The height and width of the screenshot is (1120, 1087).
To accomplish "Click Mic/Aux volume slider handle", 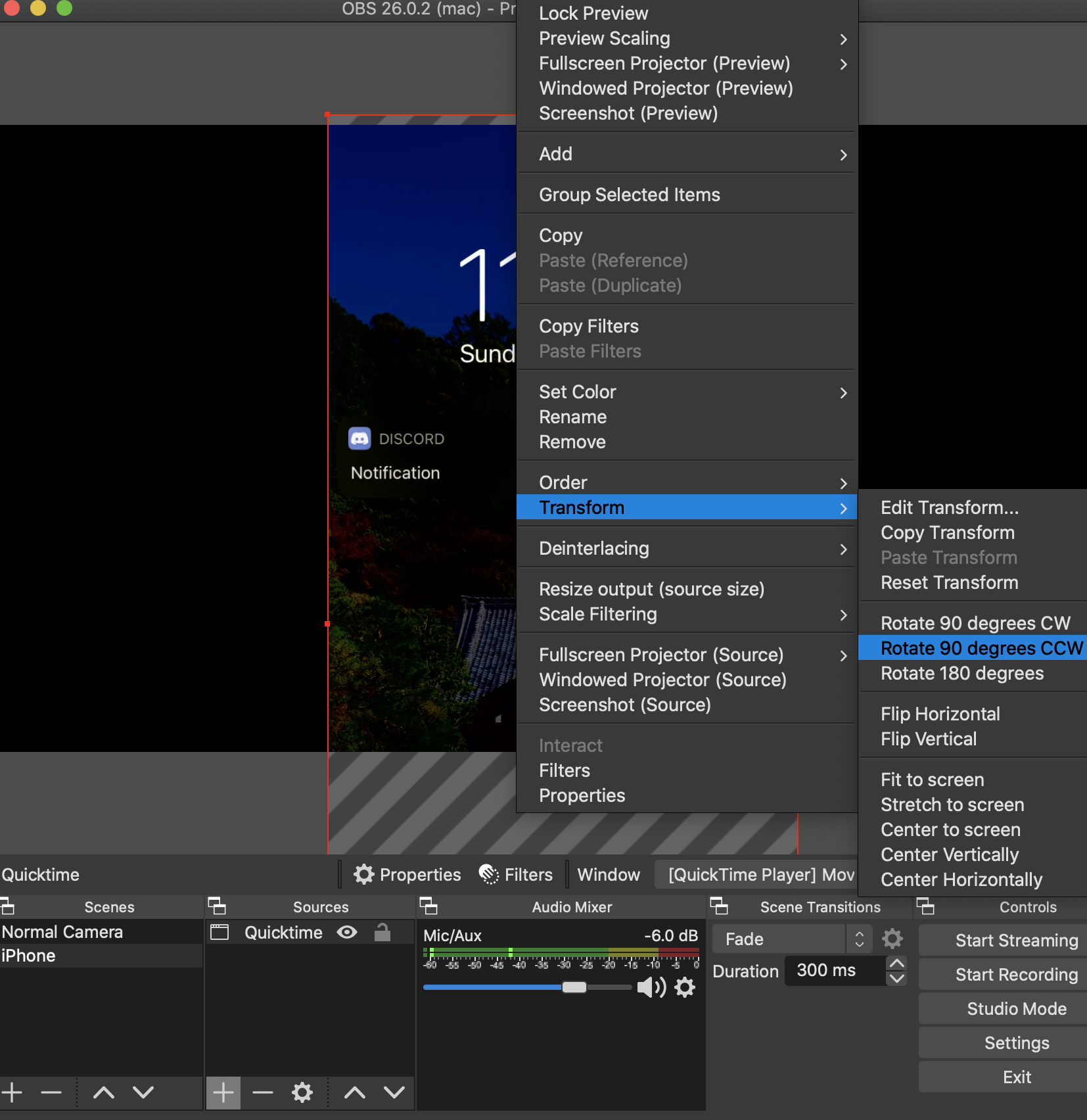I will click(x=574, y=987).
